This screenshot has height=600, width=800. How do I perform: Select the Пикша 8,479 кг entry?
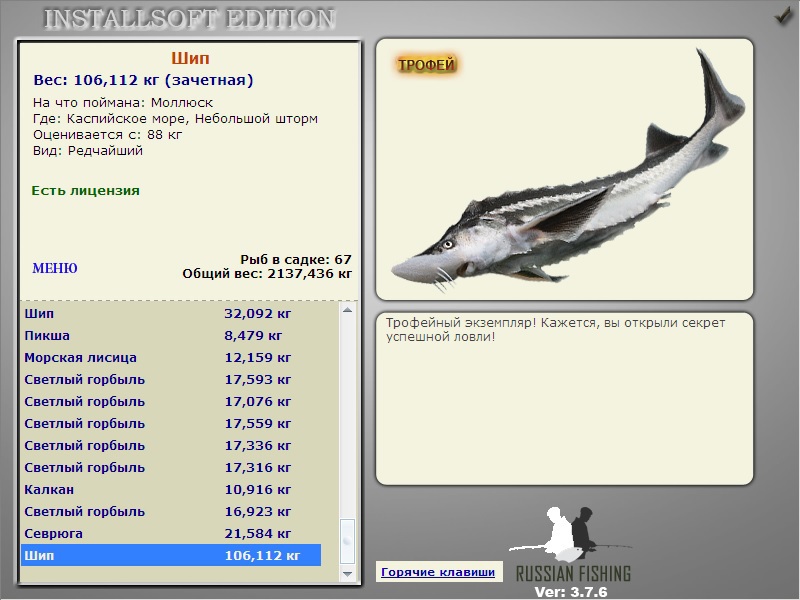[171, 336]
